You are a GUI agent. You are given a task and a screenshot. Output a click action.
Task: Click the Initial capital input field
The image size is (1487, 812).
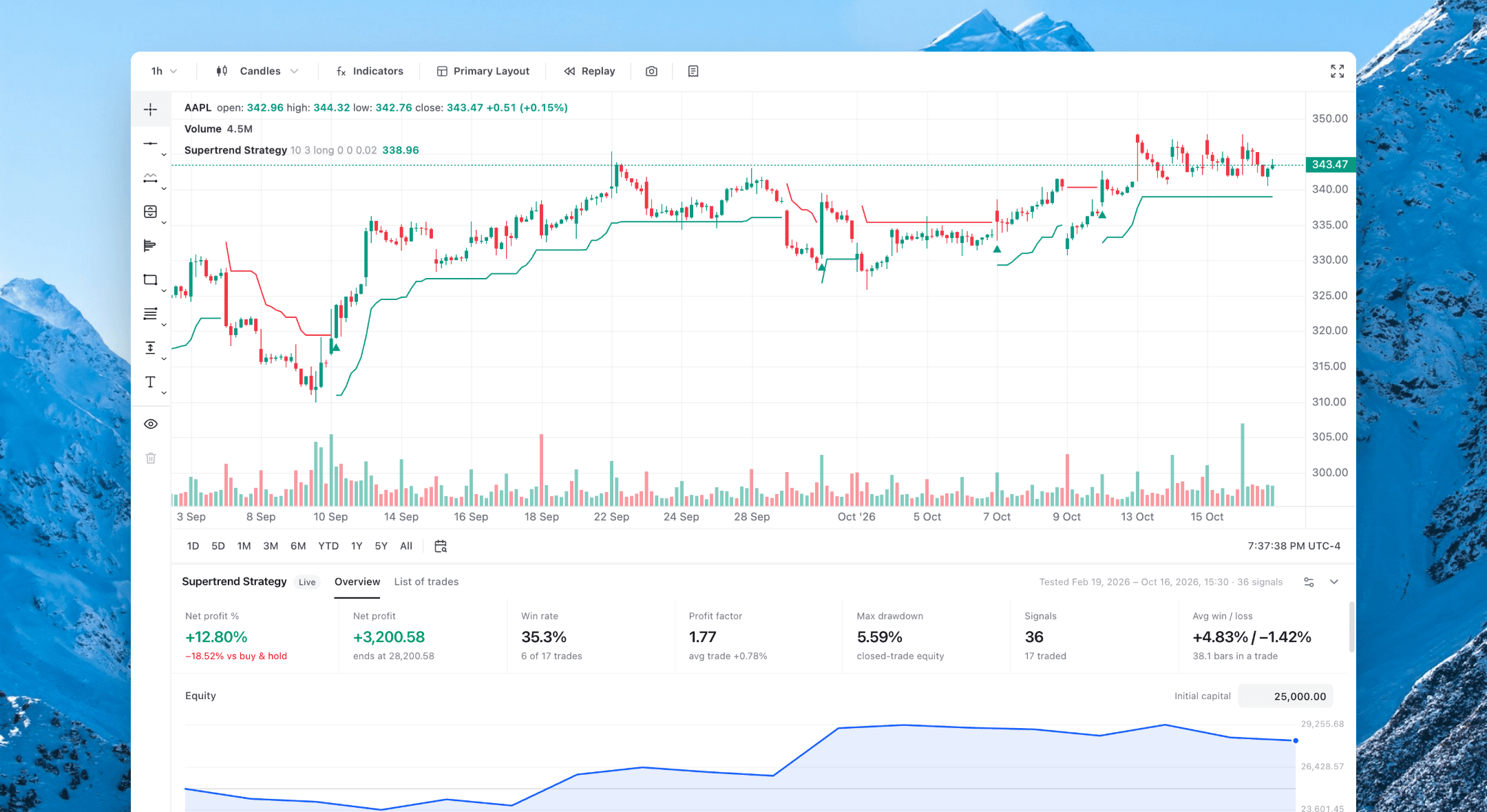(x=1285, y=696)
